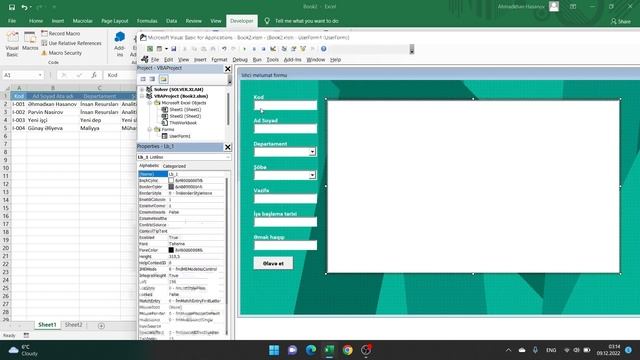Image resolution: width=640 pixels, height=360 pixels.
Task: Click Undo in Excel quick access toolbar
Action: pos(24,7)
